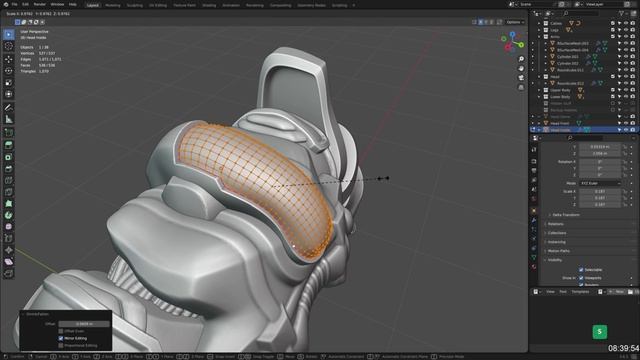
Task: Select the Loop Cut tool
Action: (x=9, y=180)
